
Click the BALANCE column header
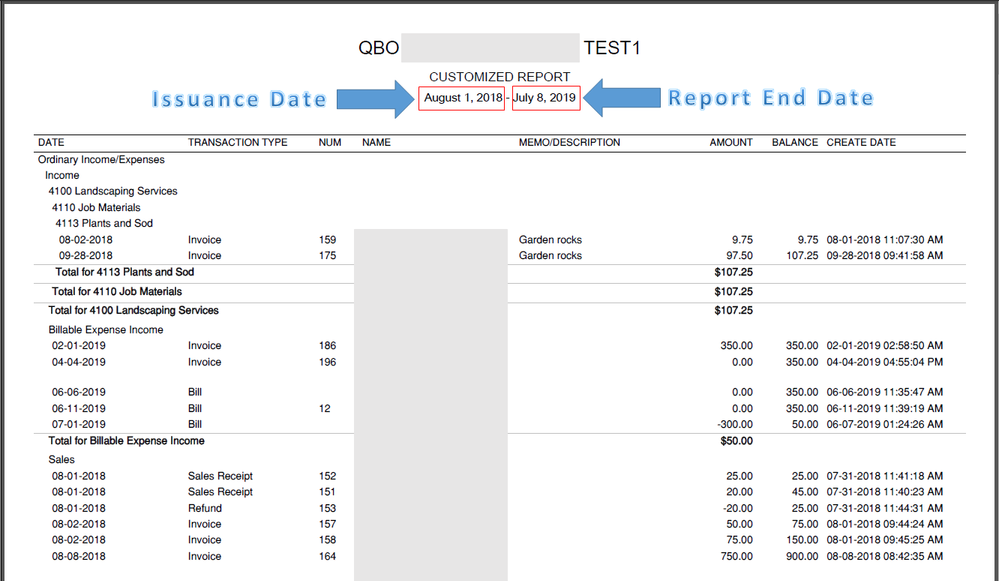(x=795, y=143)
